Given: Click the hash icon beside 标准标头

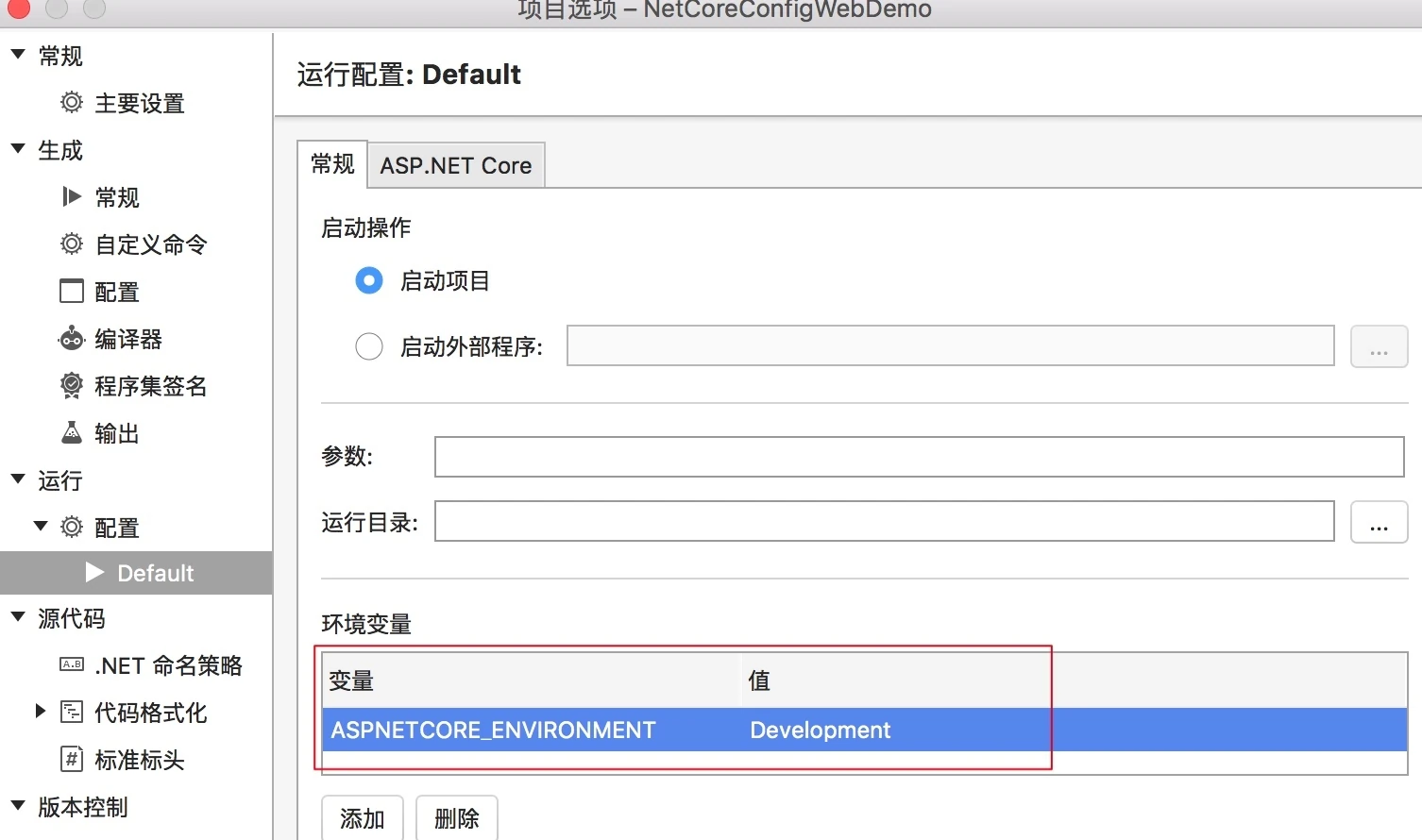Looking at the screenshot, I should [72, 759].
